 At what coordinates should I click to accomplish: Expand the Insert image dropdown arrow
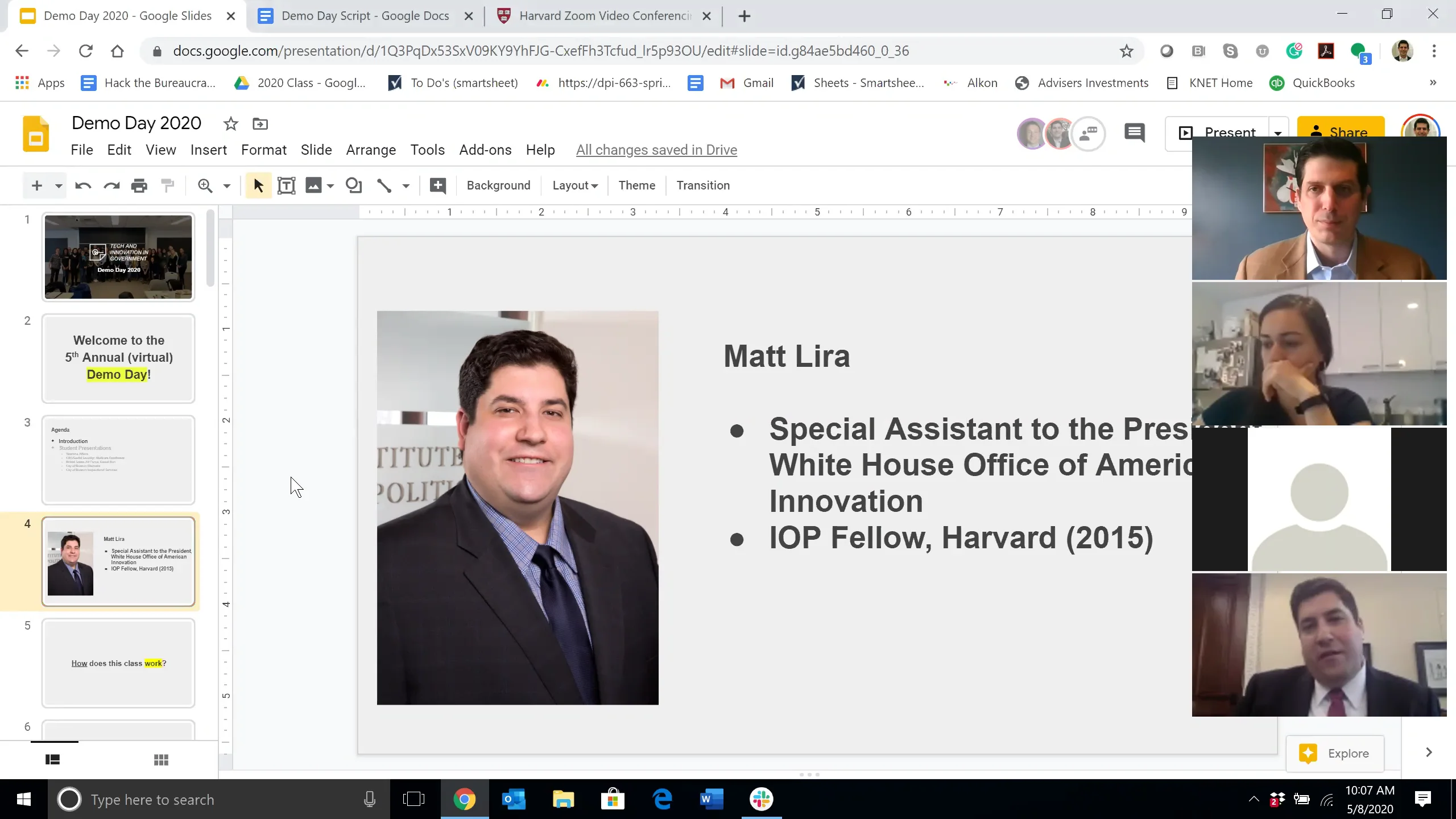pyautogui.click(x=330, y=186)
